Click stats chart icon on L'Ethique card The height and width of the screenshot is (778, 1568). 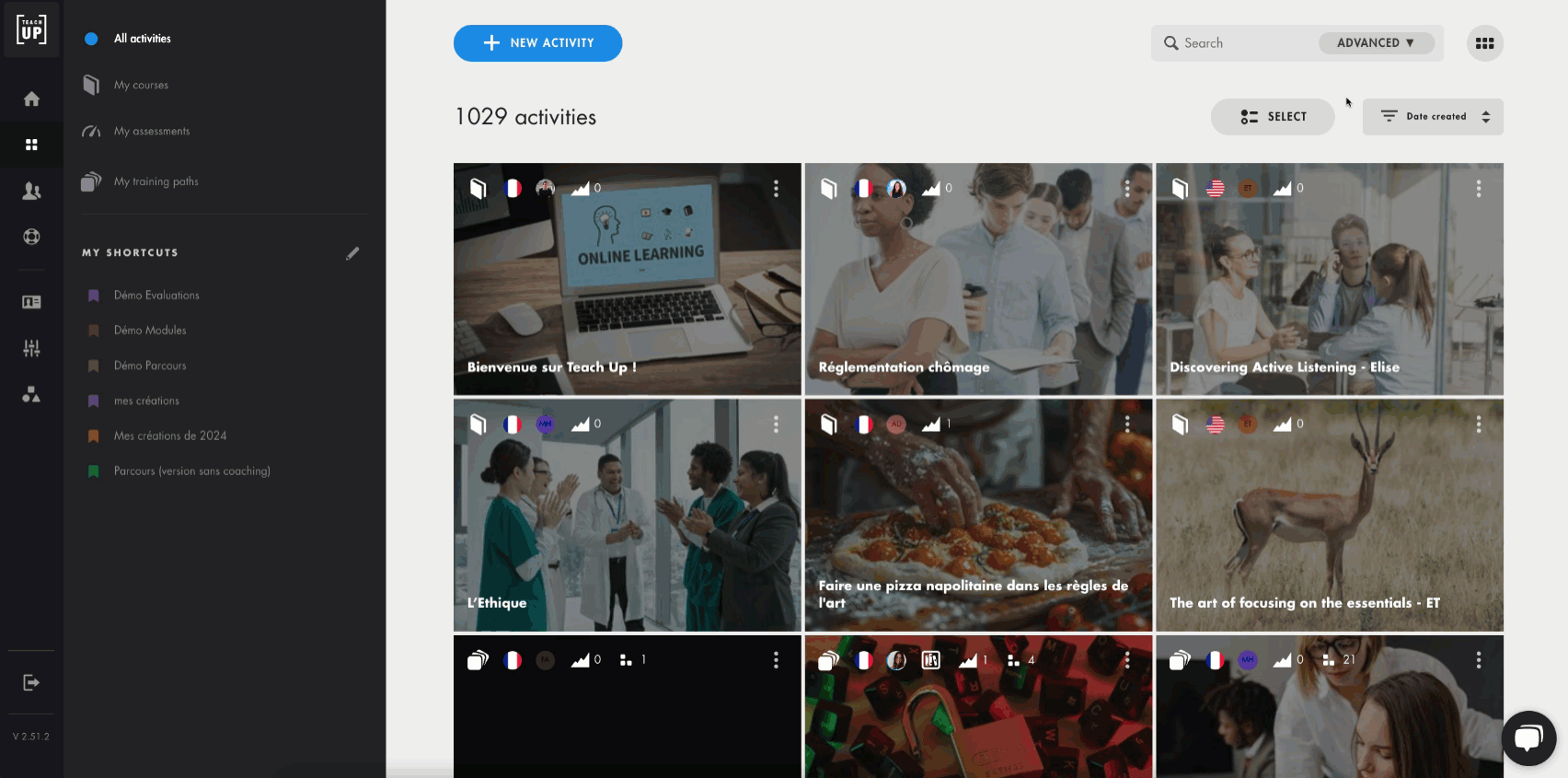pyautogui.click(x=580, y=424)
